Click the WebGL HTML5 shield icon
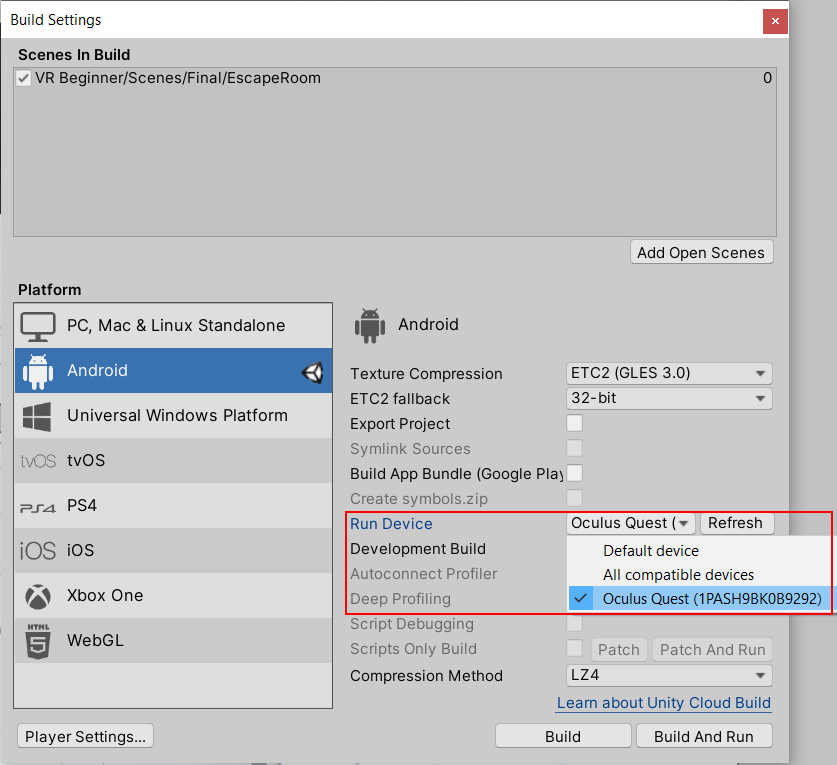This screenshot has height=765, width=837. pos(38,641)
